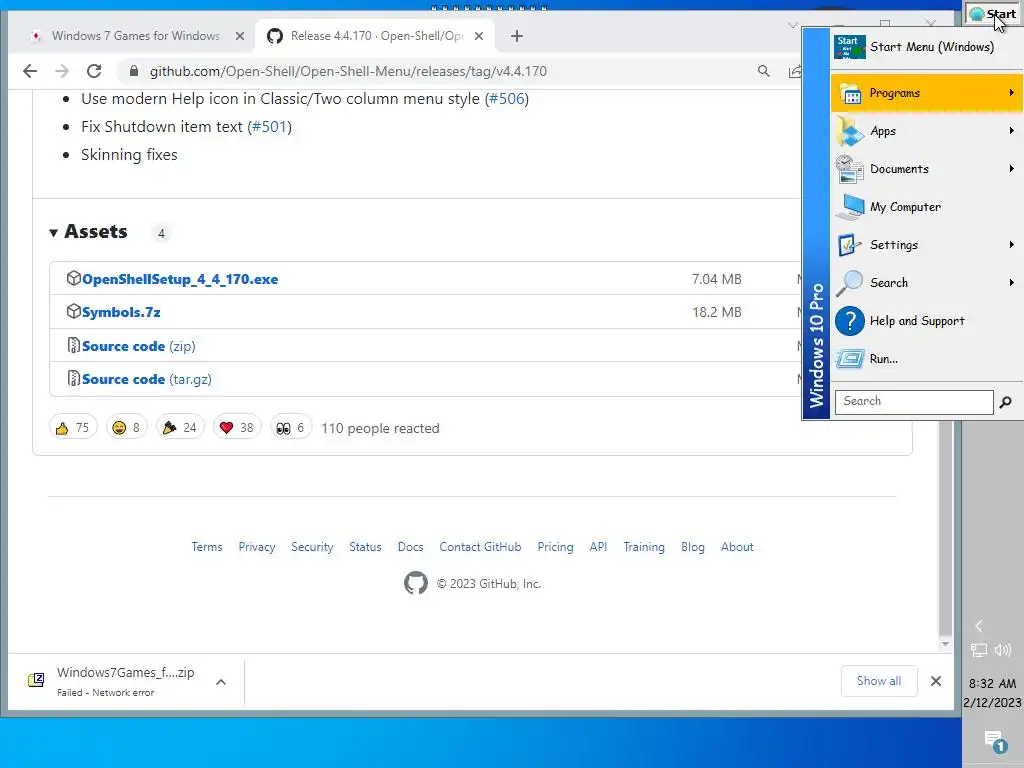The height and width of the screenshot is (768, 1024).
Task: Open issue link #506
Action: point(507,99)
